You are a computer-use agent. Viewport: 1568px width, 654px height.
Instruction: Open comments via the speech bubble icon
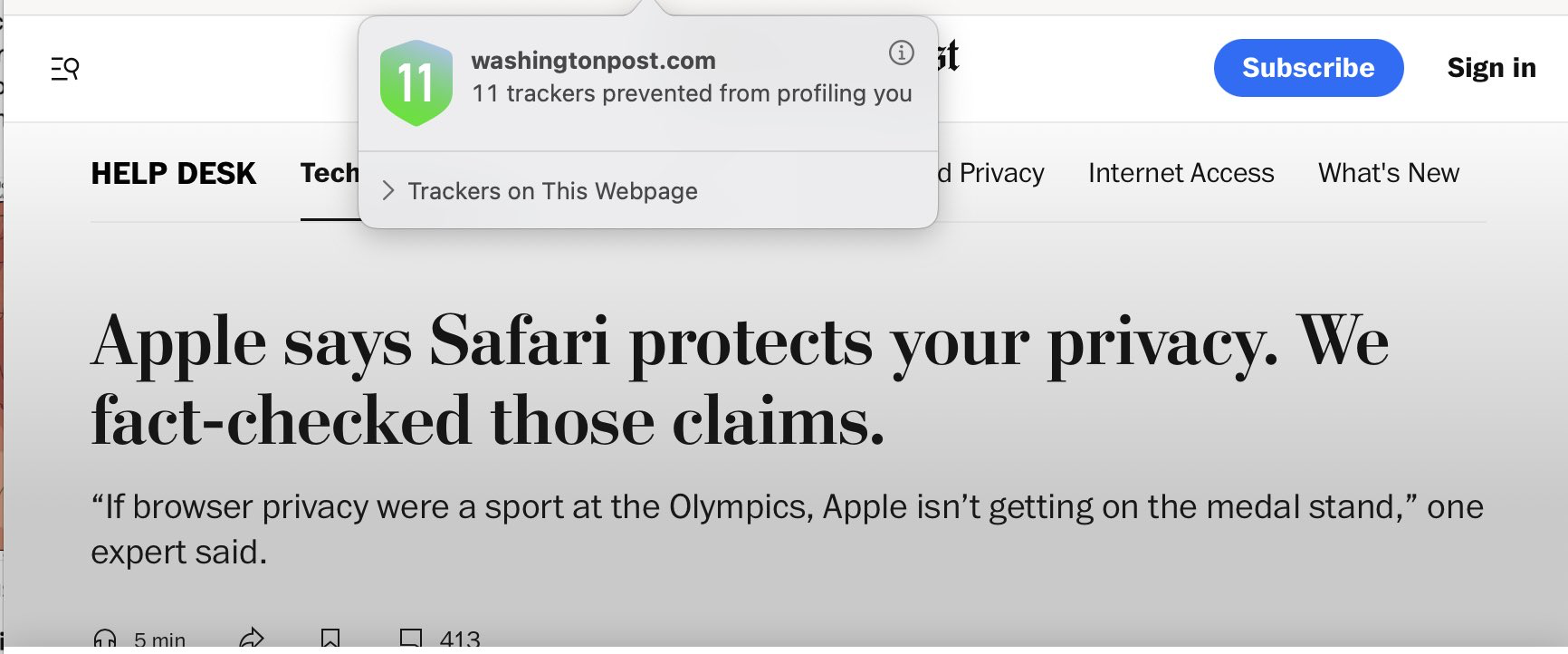[x=411, y=639]
